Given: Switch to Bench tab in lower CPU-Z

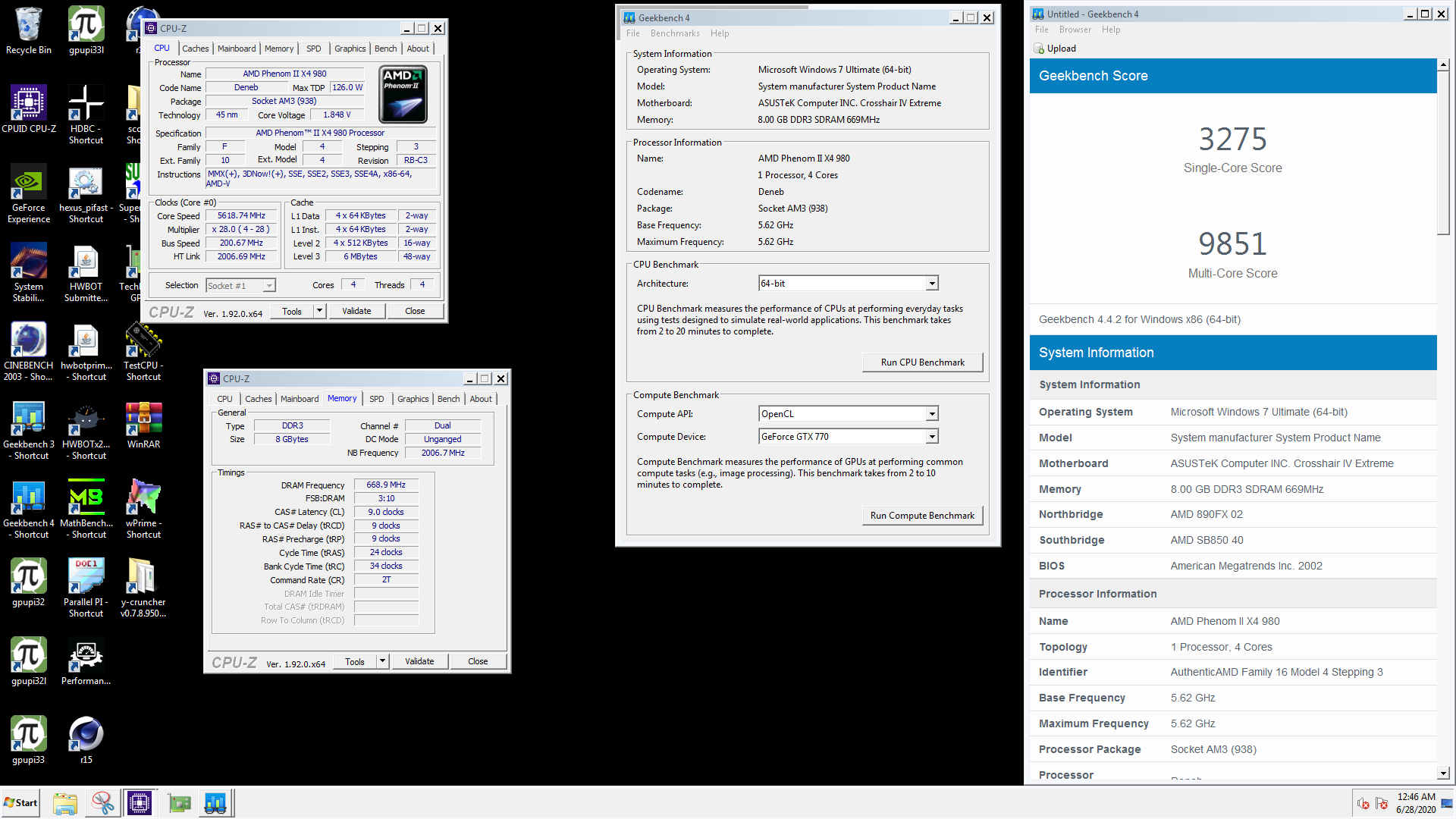Looking at the screenshot, I should pos(449,399).
